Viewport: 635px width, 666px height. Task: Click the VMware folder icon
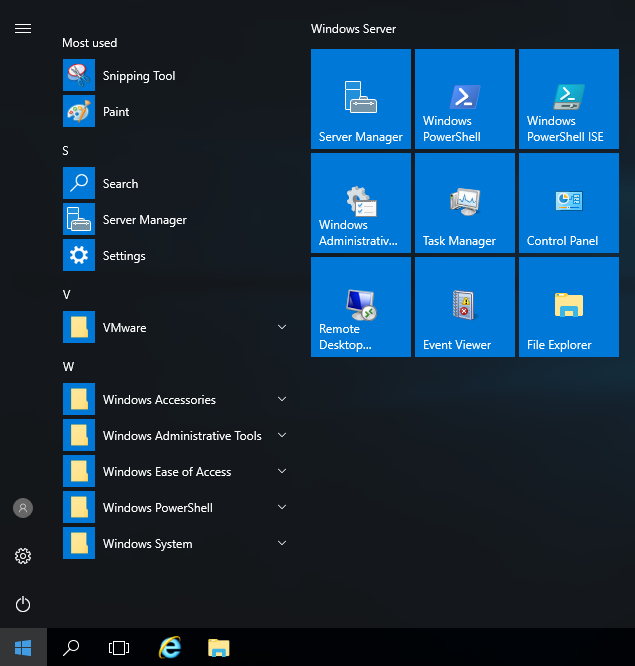click(x=79, y=327)
